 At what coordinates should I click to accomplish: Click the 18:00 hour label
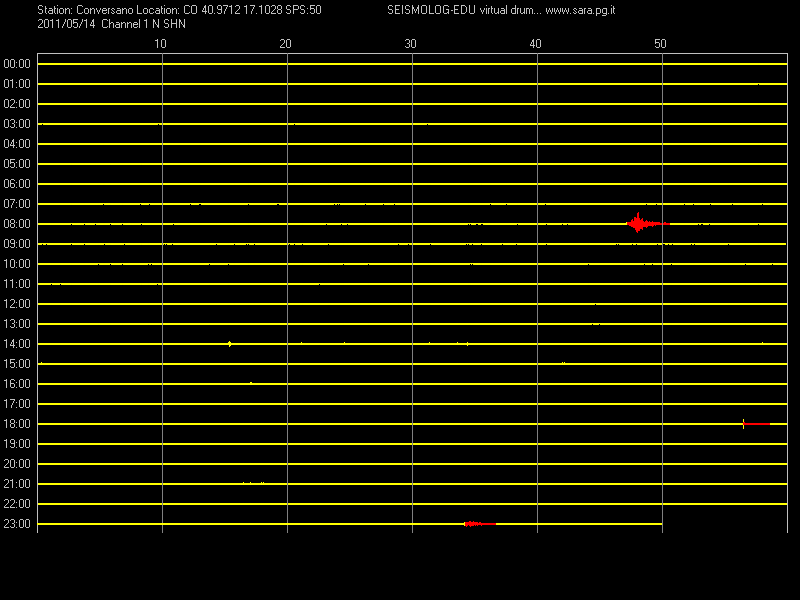pos(17,424)
